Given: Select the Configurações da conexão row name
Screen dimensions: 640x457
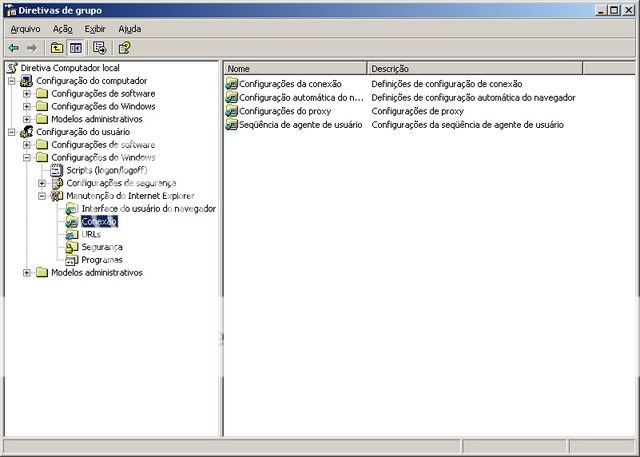Looking at the screenshot, I should point(290,84).
